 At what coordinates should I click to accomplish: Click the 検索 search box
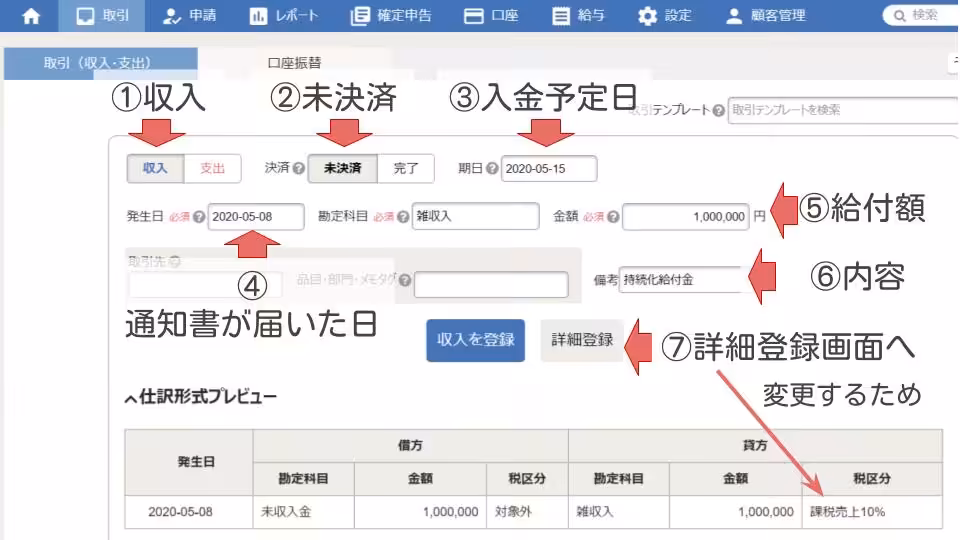pyautogui.click(x=920, y=15)
